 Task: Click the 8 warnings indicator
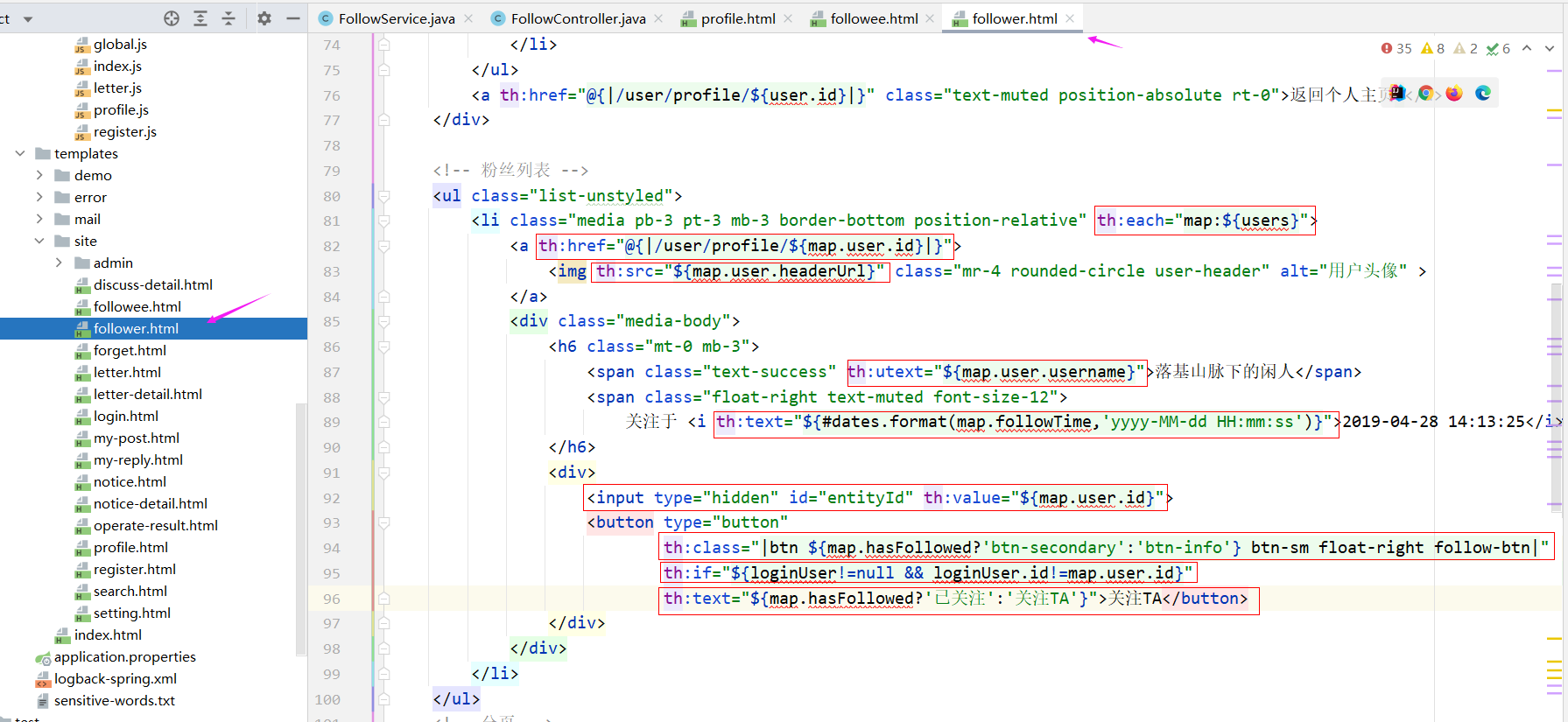pos(1433,48)
